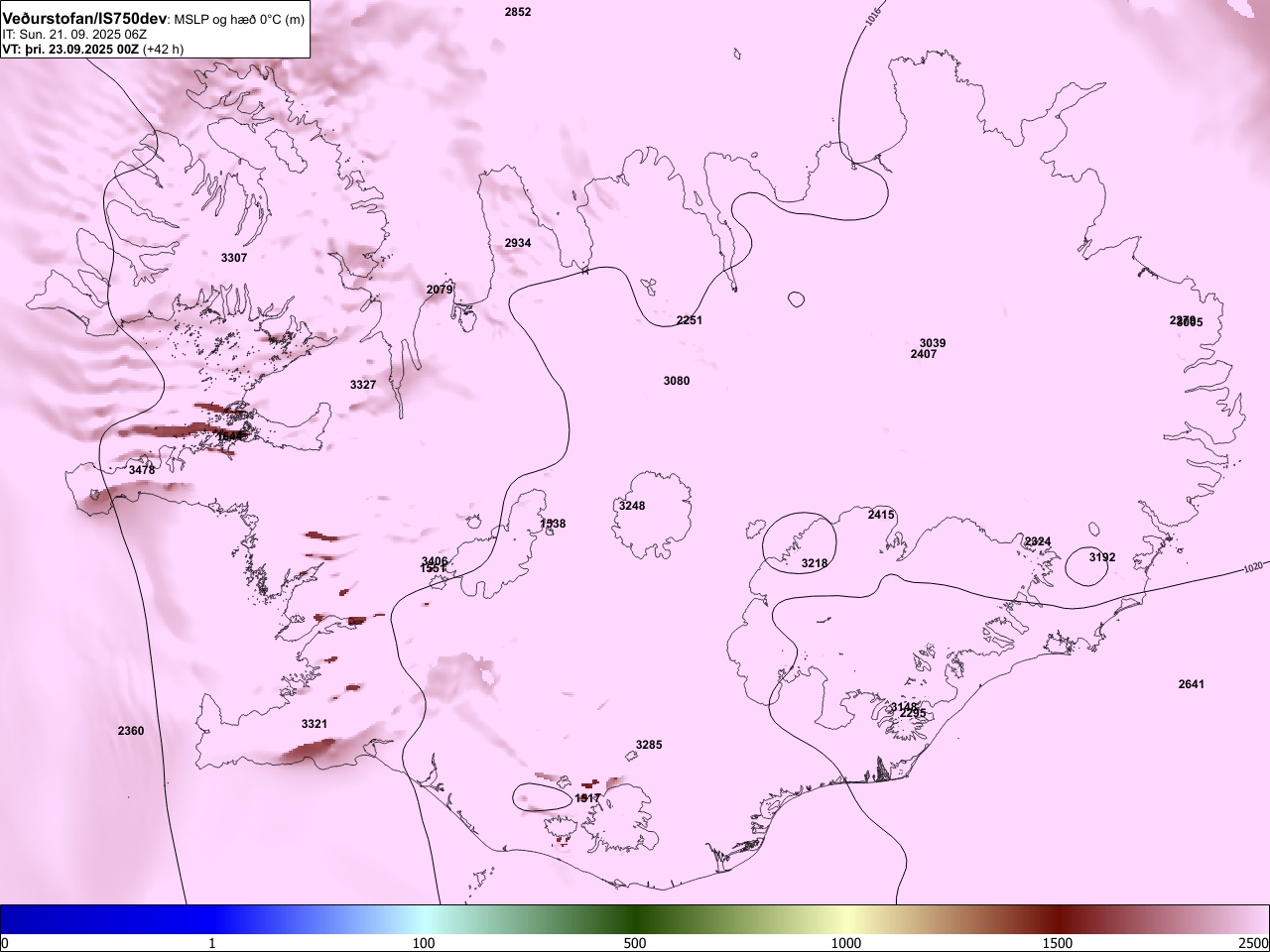Click the Veðurstofan/IS750dev title text
1270x952 pixels.
coord(84,19)
